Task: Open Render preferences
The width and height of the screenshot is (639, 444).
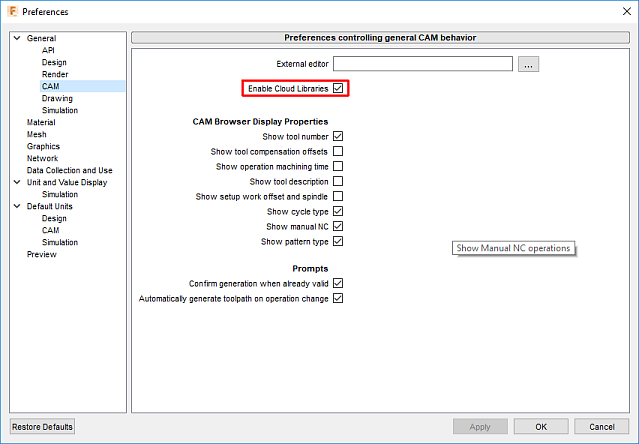Action: point(55,74)
